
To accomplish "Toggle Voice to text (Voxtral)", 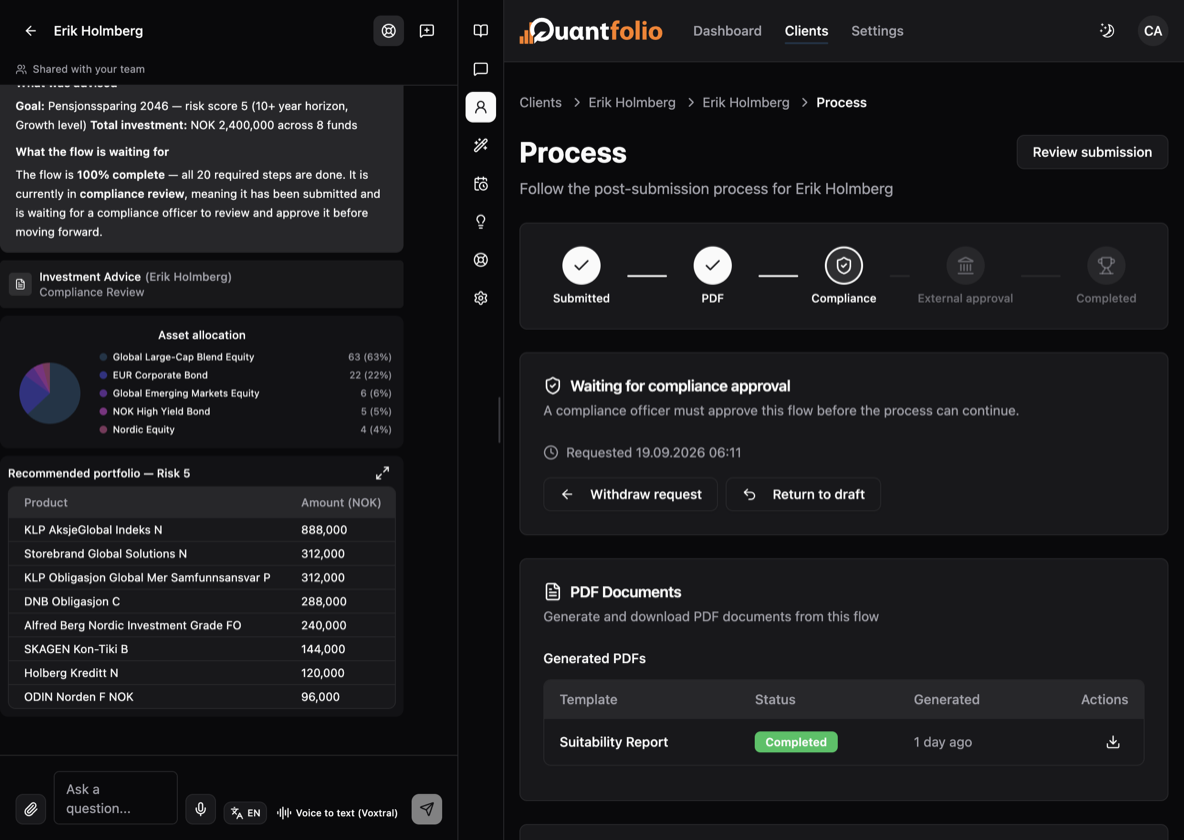I will 337,813.
